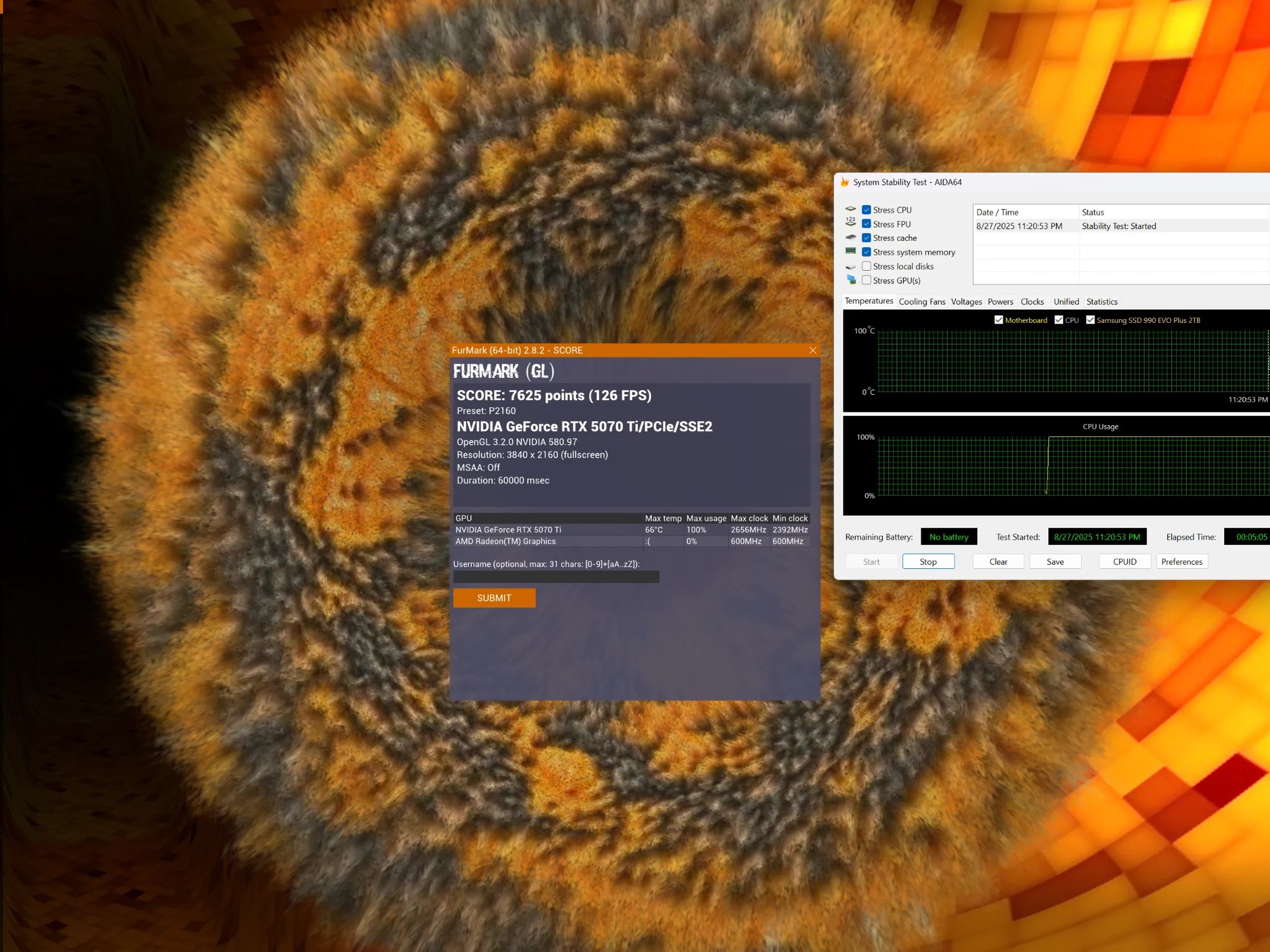The image size is (1270, 952).
Task: Toggle the Samsung SSD 990 EVO Plus checkbox
Action: (1090, 320)
